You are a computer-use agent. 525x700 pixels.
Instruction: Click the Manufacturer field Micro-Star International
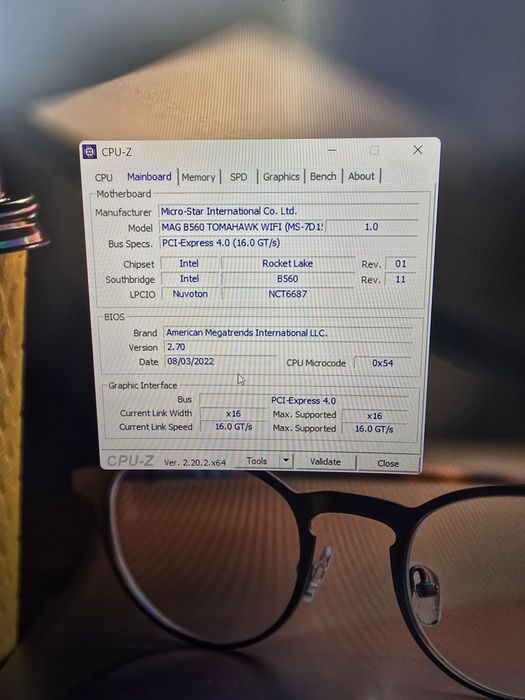pos(288,211)
